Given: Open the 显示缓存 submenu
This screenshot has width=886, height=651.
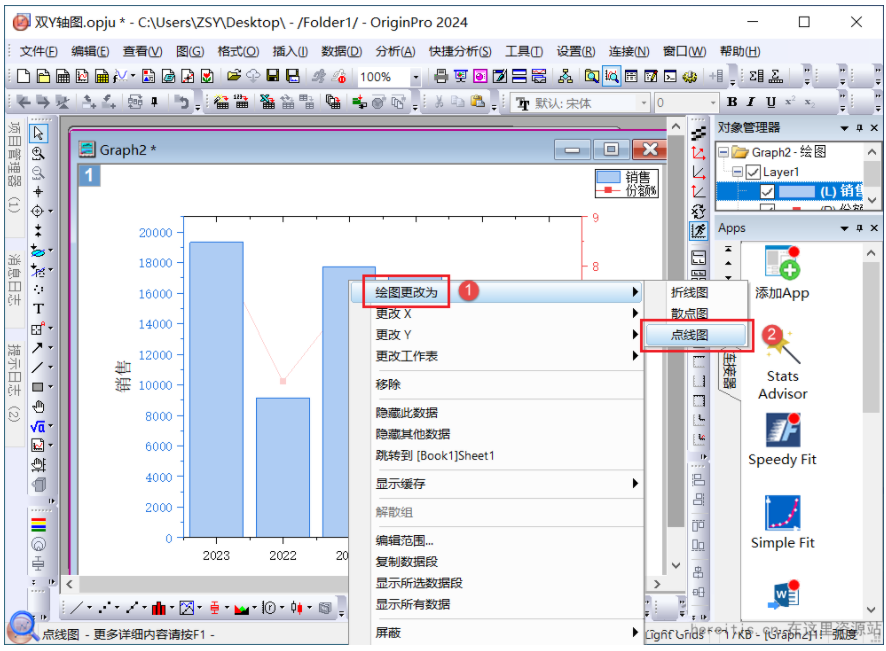Looking at the screenshot, I should (x=497, y=484).
